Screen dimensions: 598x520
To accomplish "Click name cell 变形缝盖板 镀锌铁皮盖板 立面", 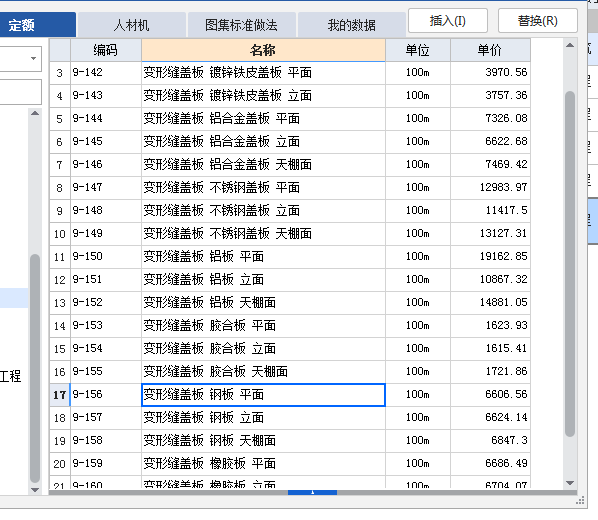I will [x=263, y=95].
